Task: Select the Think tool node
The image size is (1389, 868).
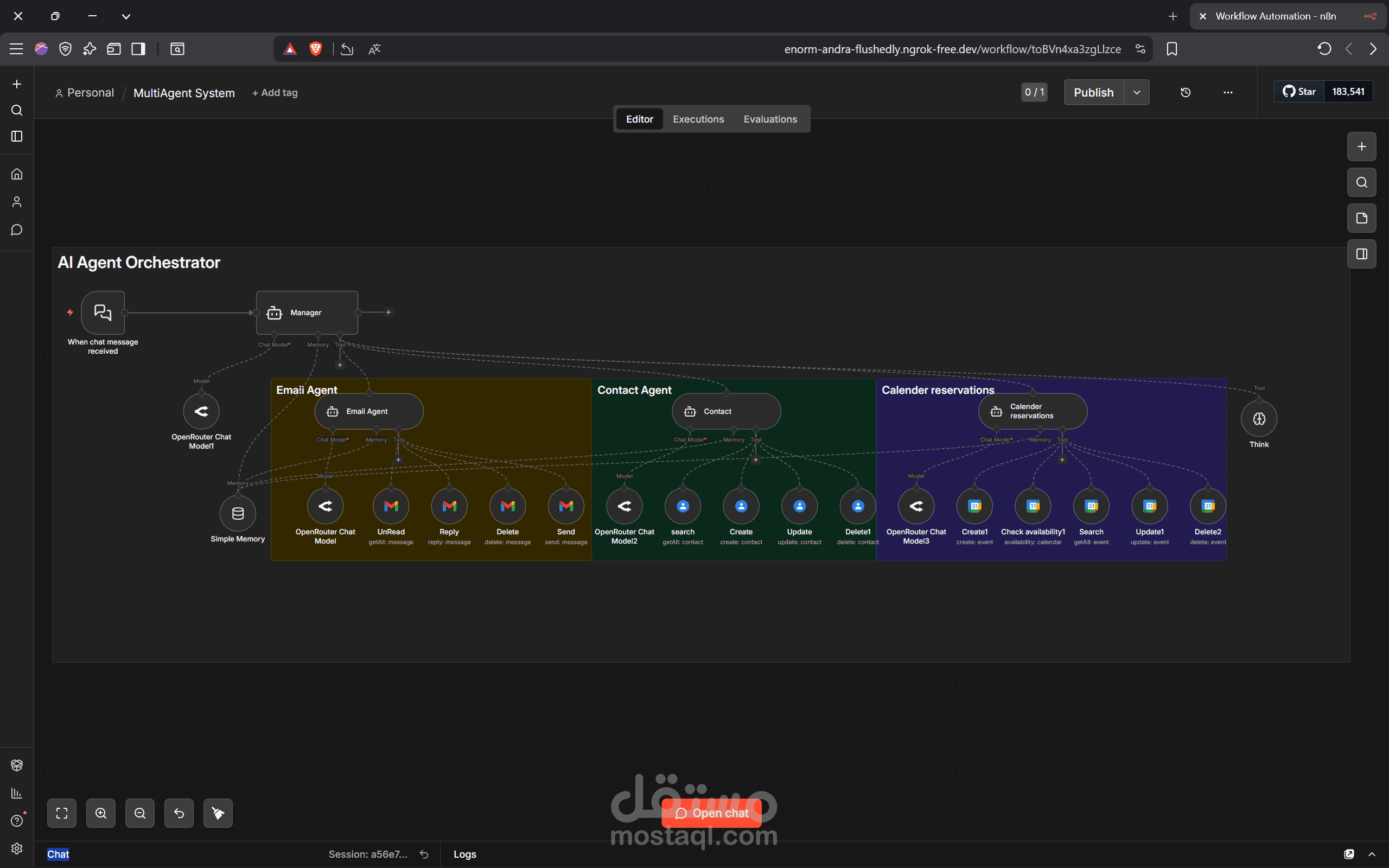Action: point(1259,419)
